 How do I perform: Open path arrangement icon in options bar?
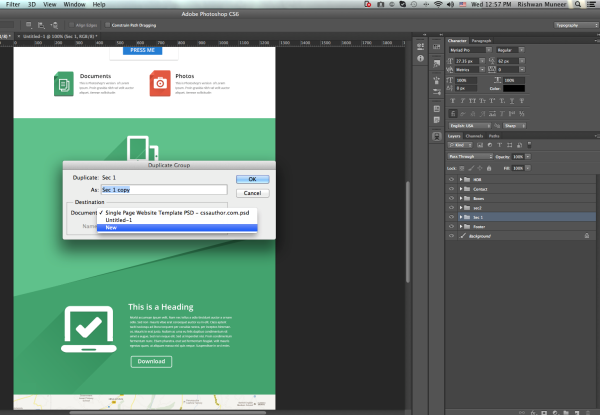pyautogui.click(x=54, y=25)
